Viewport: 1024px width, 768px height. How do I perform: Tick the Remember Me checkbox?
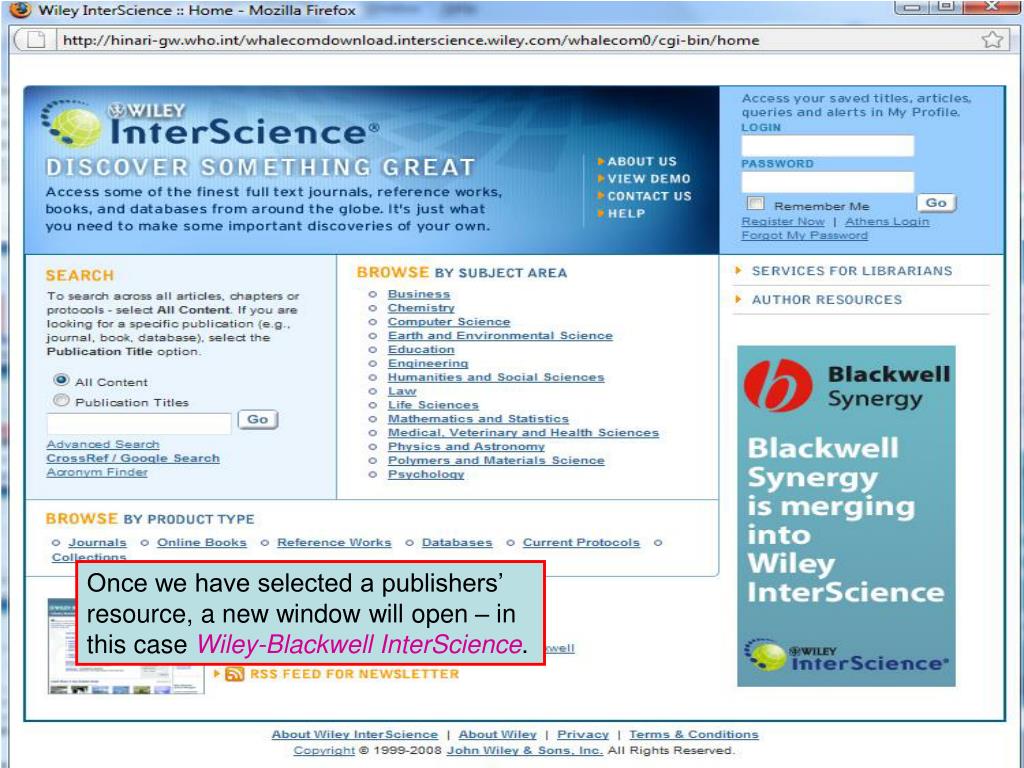pos(755,204)
